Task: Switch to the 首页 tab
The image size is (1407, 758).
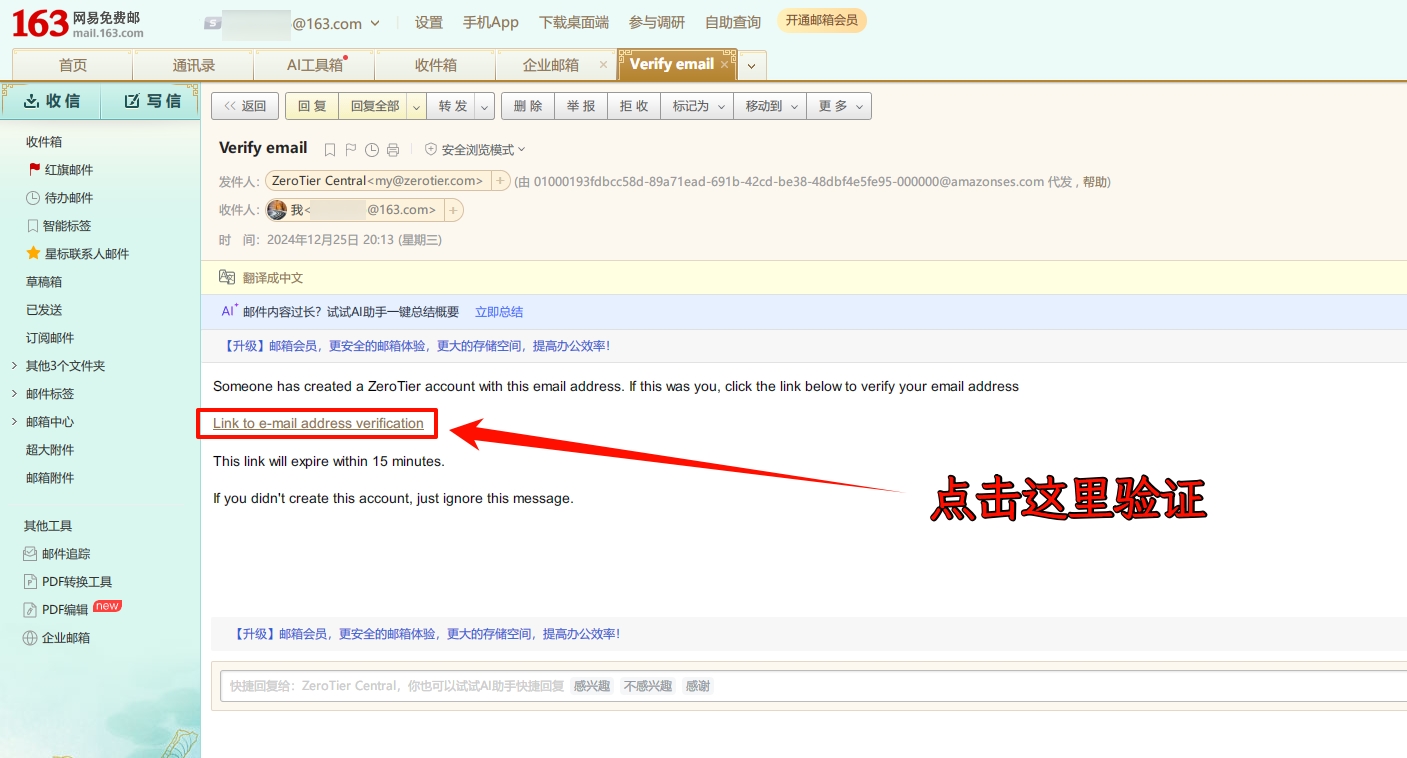Action: tap(73, 65)
